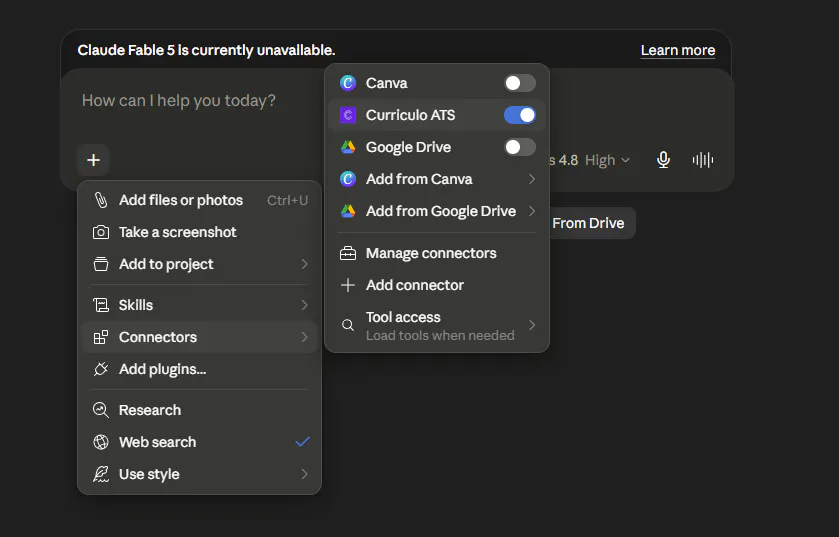839x537 pixels.
Task: Click the Claude Fable 5 is currently unavailable notice
Action: tap(206, 50)
